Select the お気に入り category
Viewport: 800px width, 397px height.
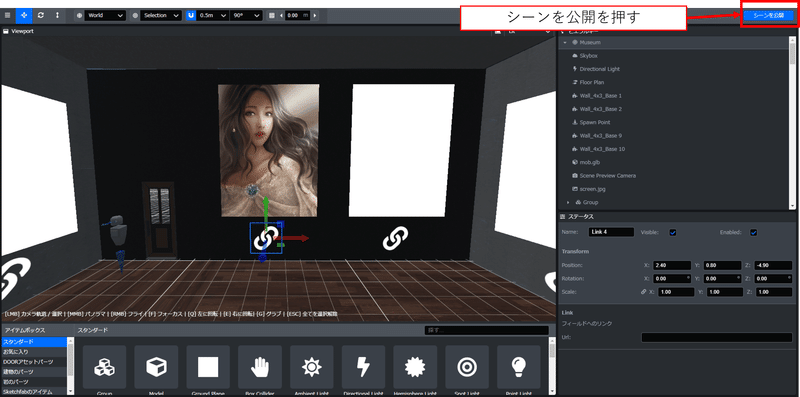point(34,352)
